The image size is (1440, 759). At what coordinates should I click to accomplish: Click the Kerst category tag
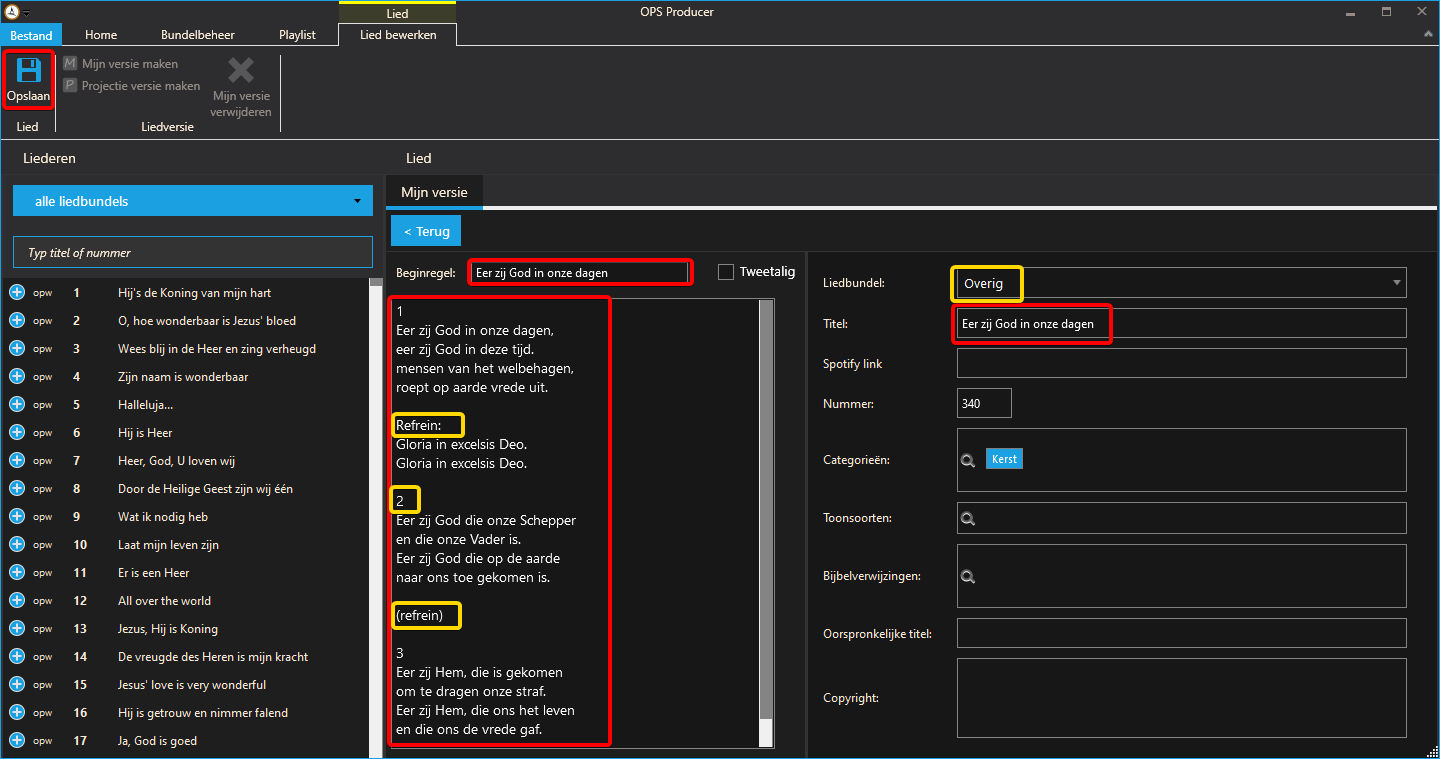1004,459
